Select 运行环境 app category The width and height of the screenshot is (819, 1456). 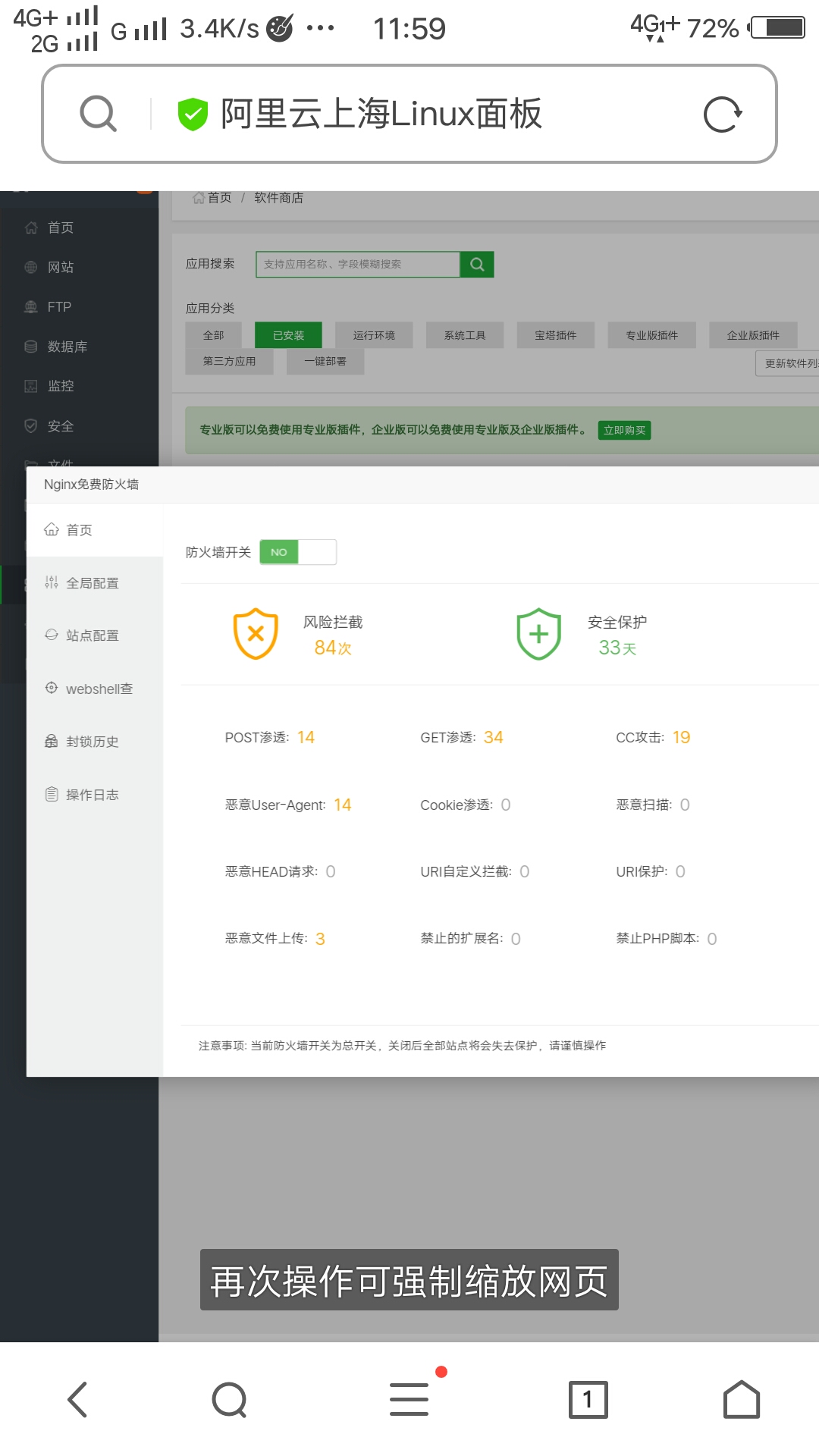[374, 335]
